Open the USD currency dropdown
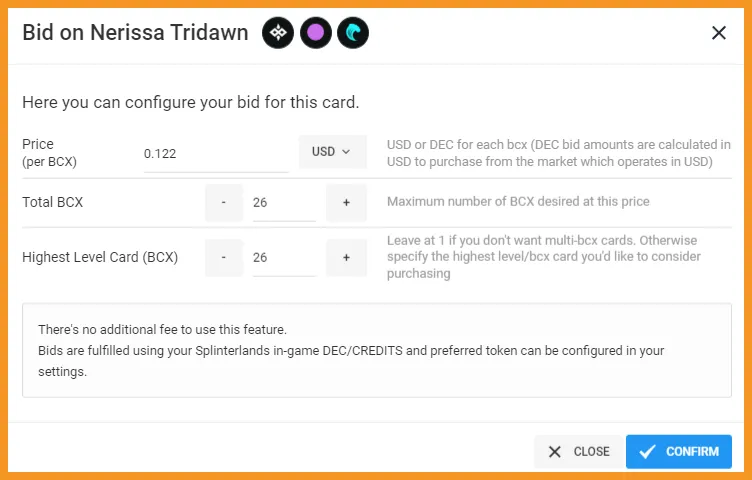 click(332, 152)
